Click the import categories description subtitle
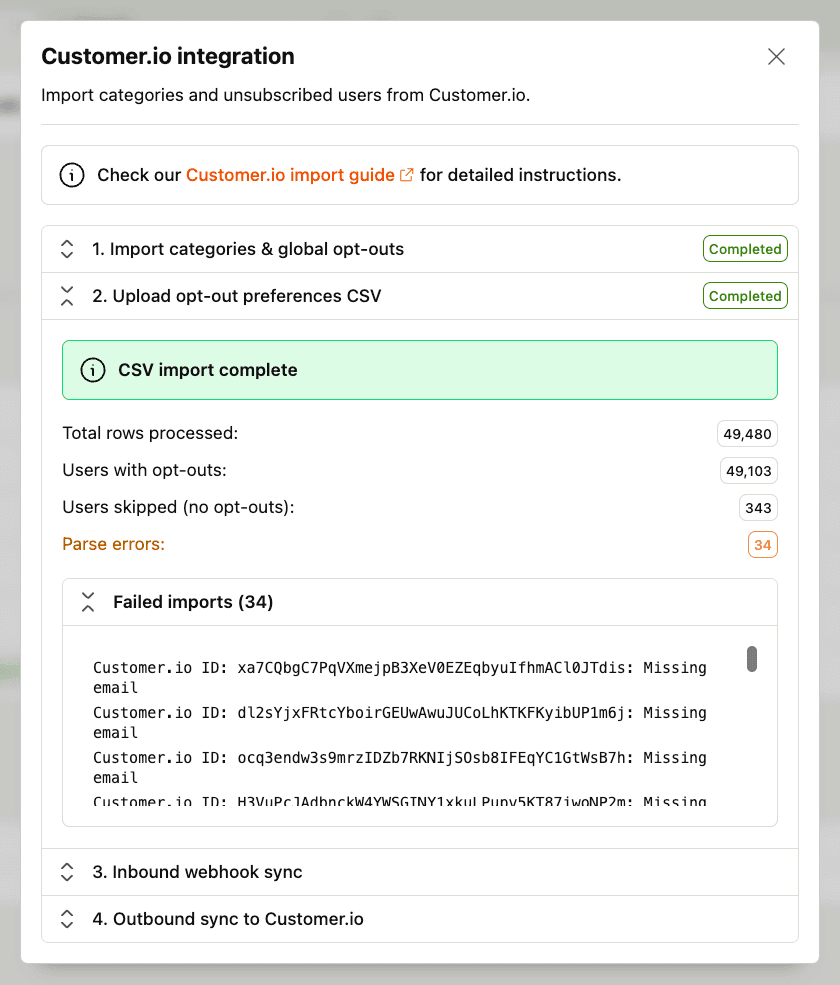Image resolution: width=840 pixels, height=985 pixels. coord(286,95)
